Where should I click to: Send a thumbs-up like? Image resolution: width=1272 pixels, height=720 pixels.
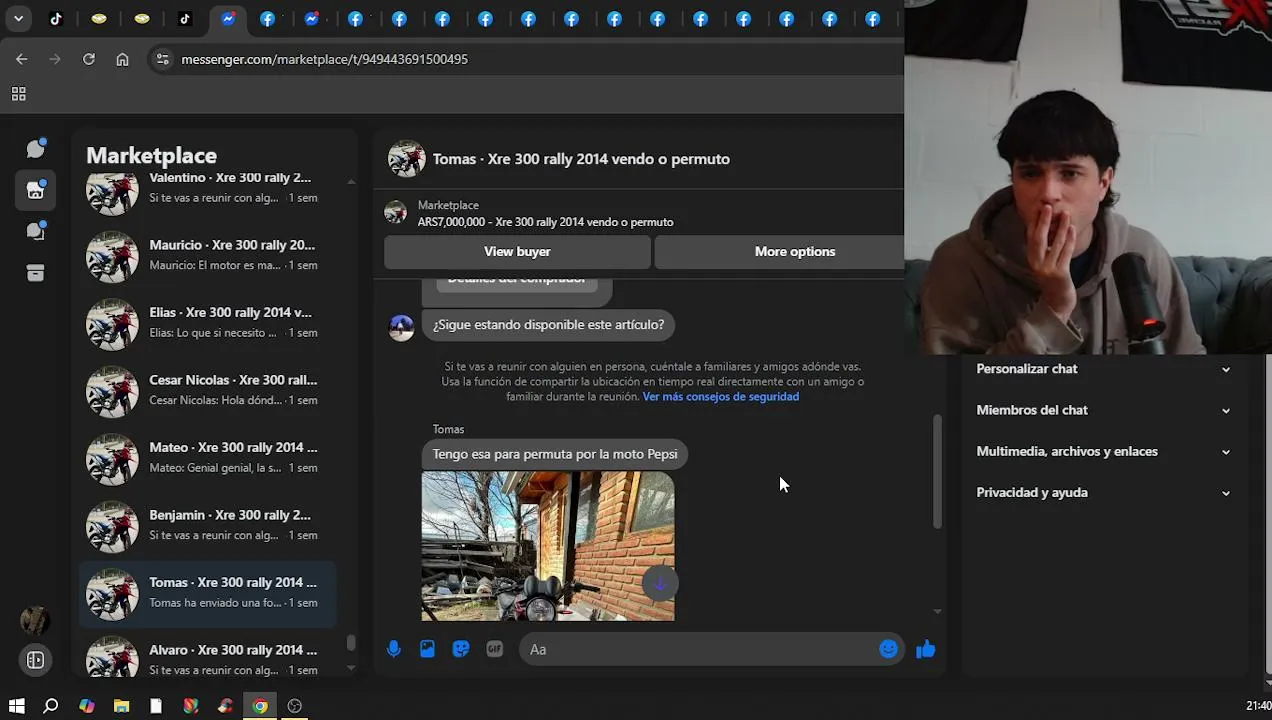click(925, 649)
